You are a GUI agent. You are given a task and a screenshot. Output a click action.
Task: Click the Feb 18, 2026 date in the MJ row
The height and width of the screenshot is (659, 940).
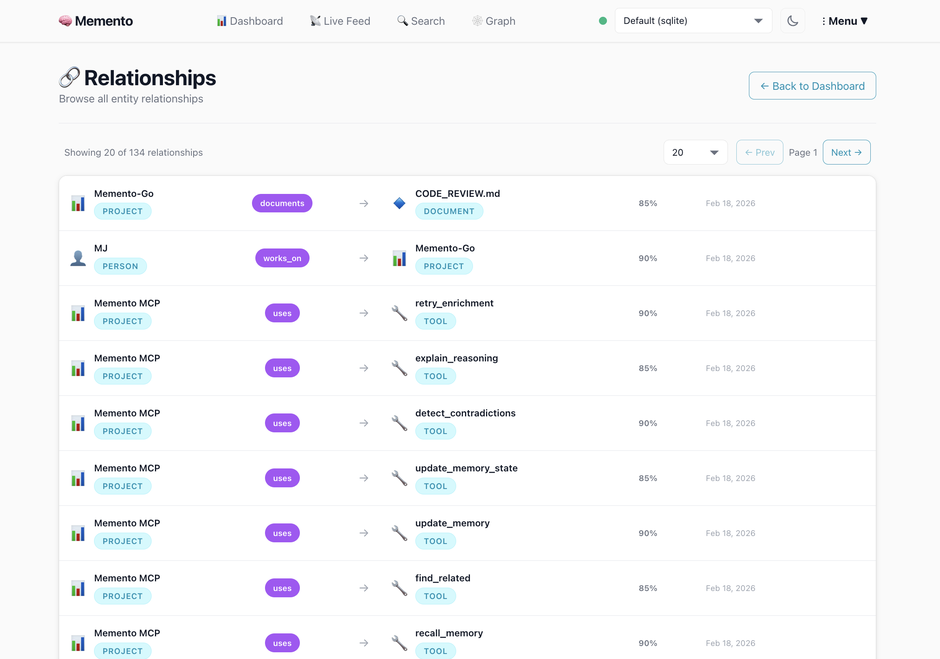(730, 258)
